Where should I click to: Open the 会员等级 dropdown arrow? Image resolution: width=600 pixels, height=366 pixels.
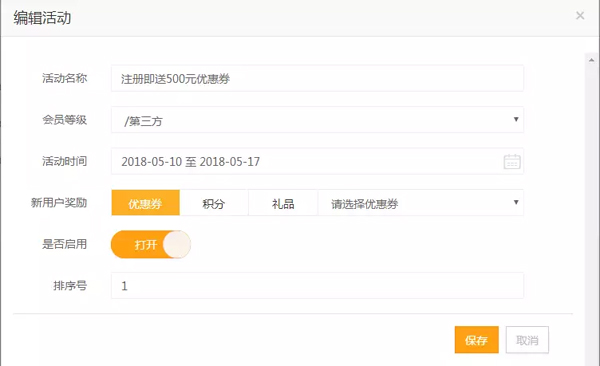pos(516,119)
